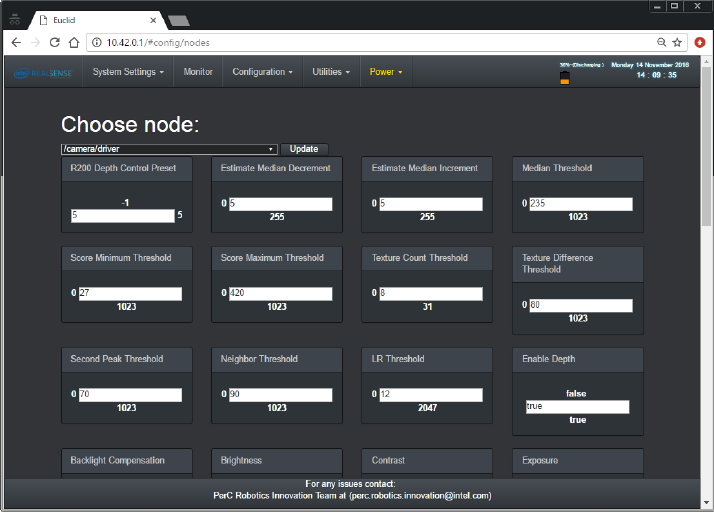
Task: Click the Backlight Compensation panel header
Action: [x=127, y=461]
